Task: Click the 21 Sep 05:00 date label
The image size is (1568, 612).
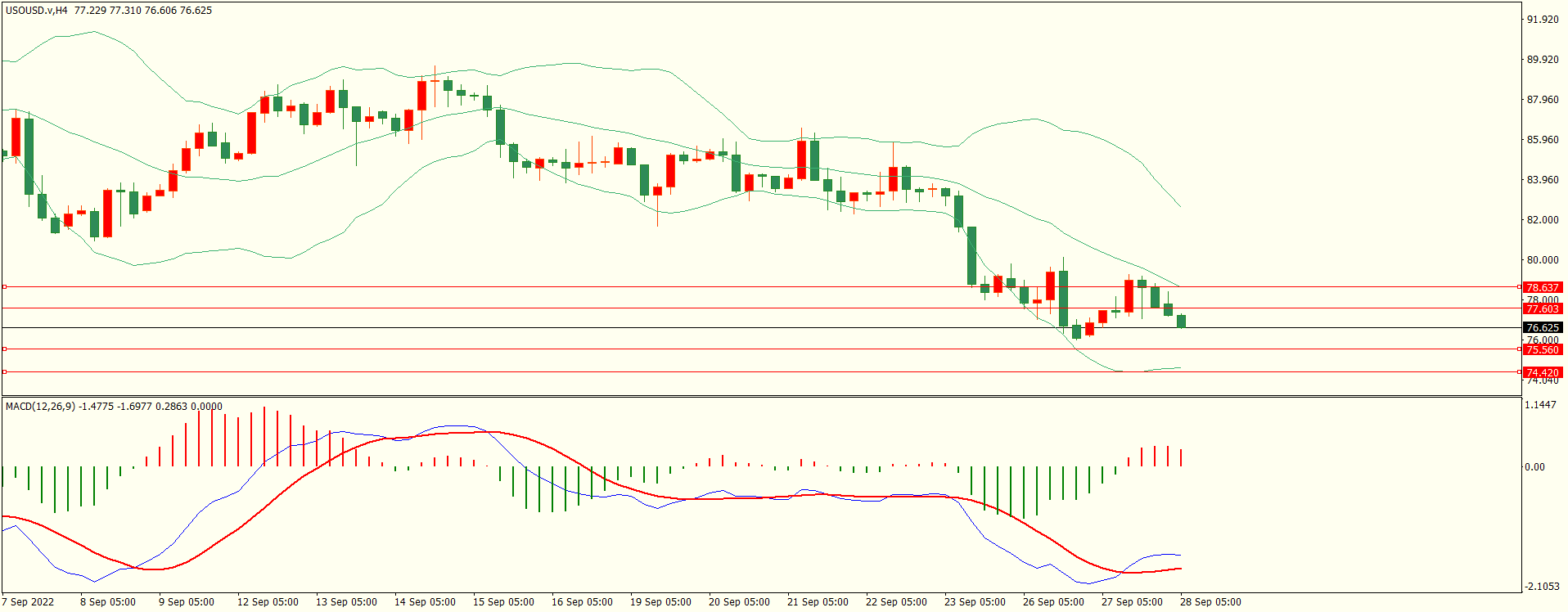Action: coord(818,602)
